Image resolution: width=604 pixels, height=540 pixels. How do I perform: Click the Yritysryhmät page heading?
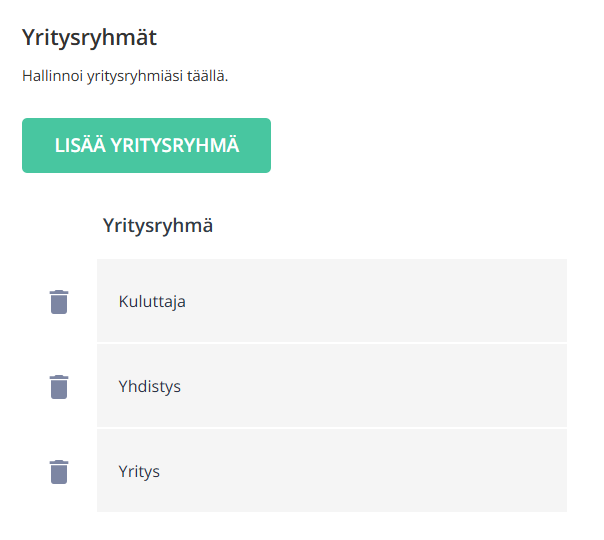[x=89, y=38]
